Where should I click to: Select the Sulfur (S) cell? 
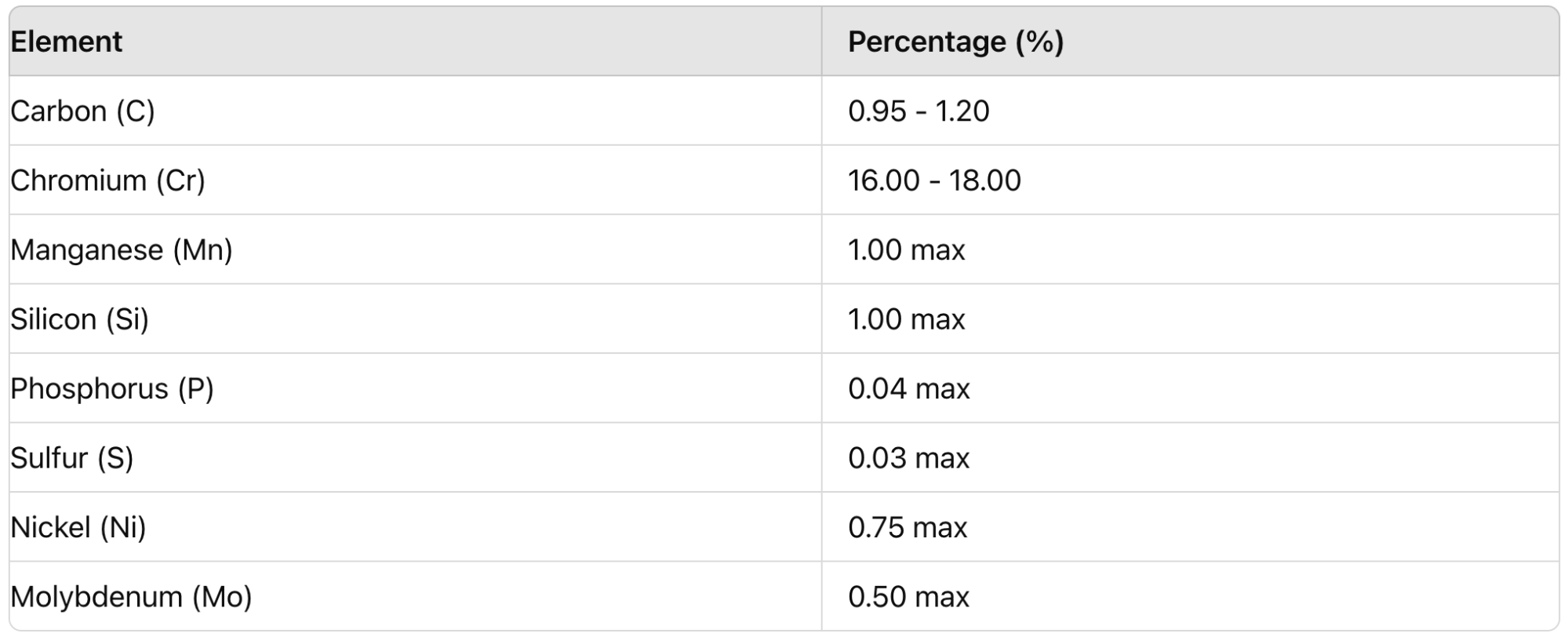coord(416,457)
